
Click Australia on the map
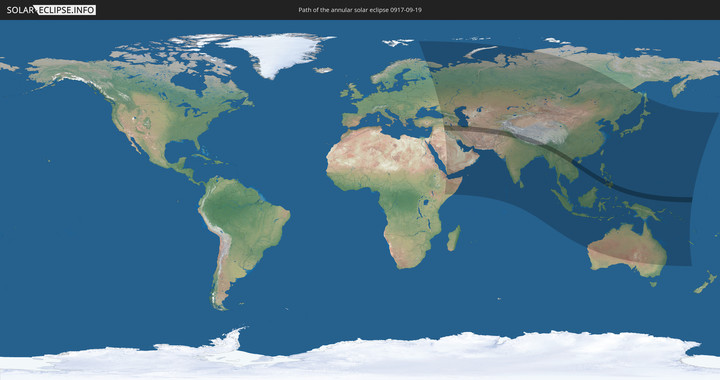coord(627,250)
